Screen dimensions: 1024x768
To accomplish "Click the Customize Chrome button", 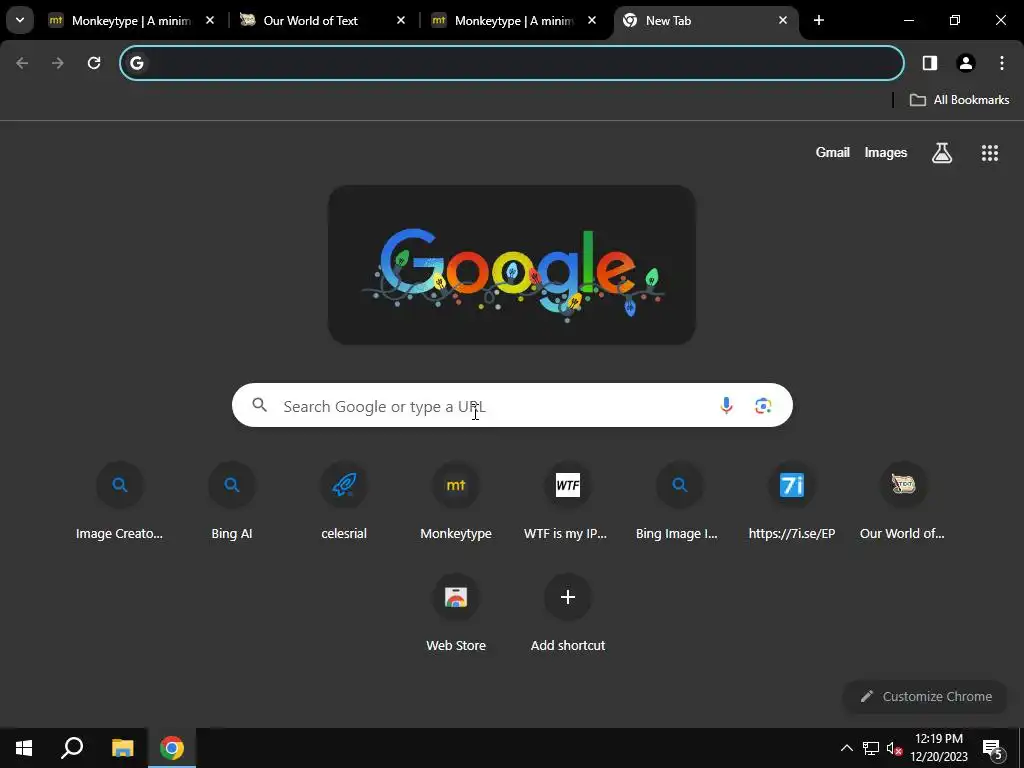I will tap(926, 696).
